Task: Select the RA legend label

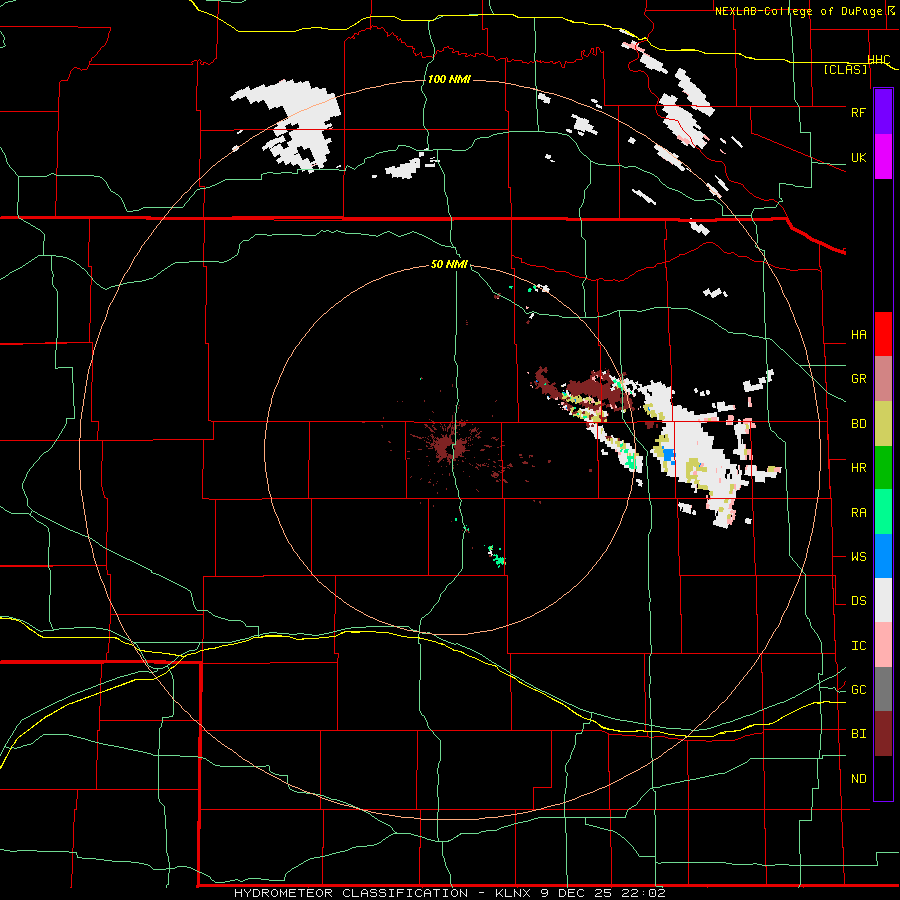Action: click(858, 513)
